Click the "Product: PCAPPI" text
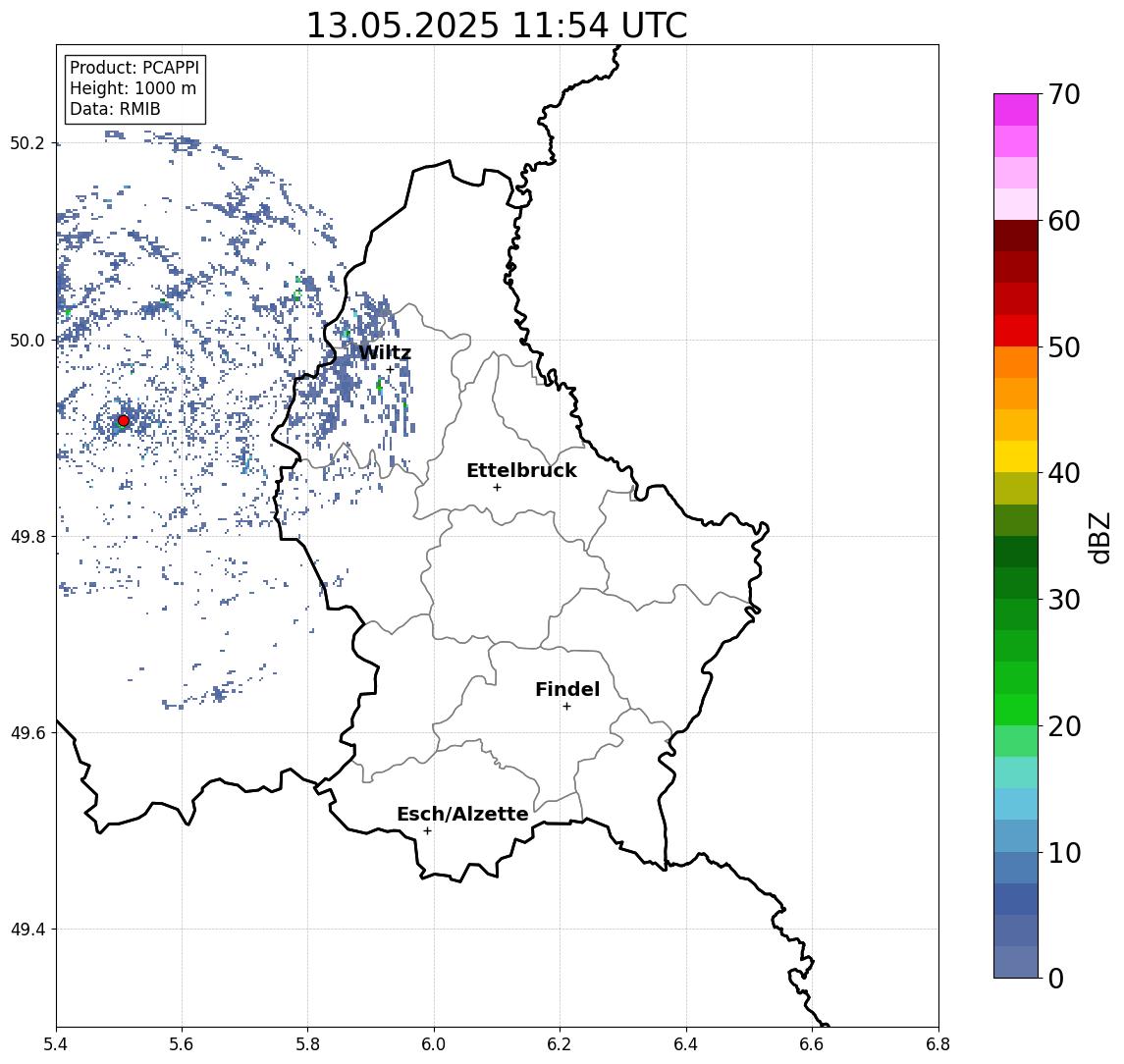Viewport: 1124px width, 1064px height. (134, 68)
